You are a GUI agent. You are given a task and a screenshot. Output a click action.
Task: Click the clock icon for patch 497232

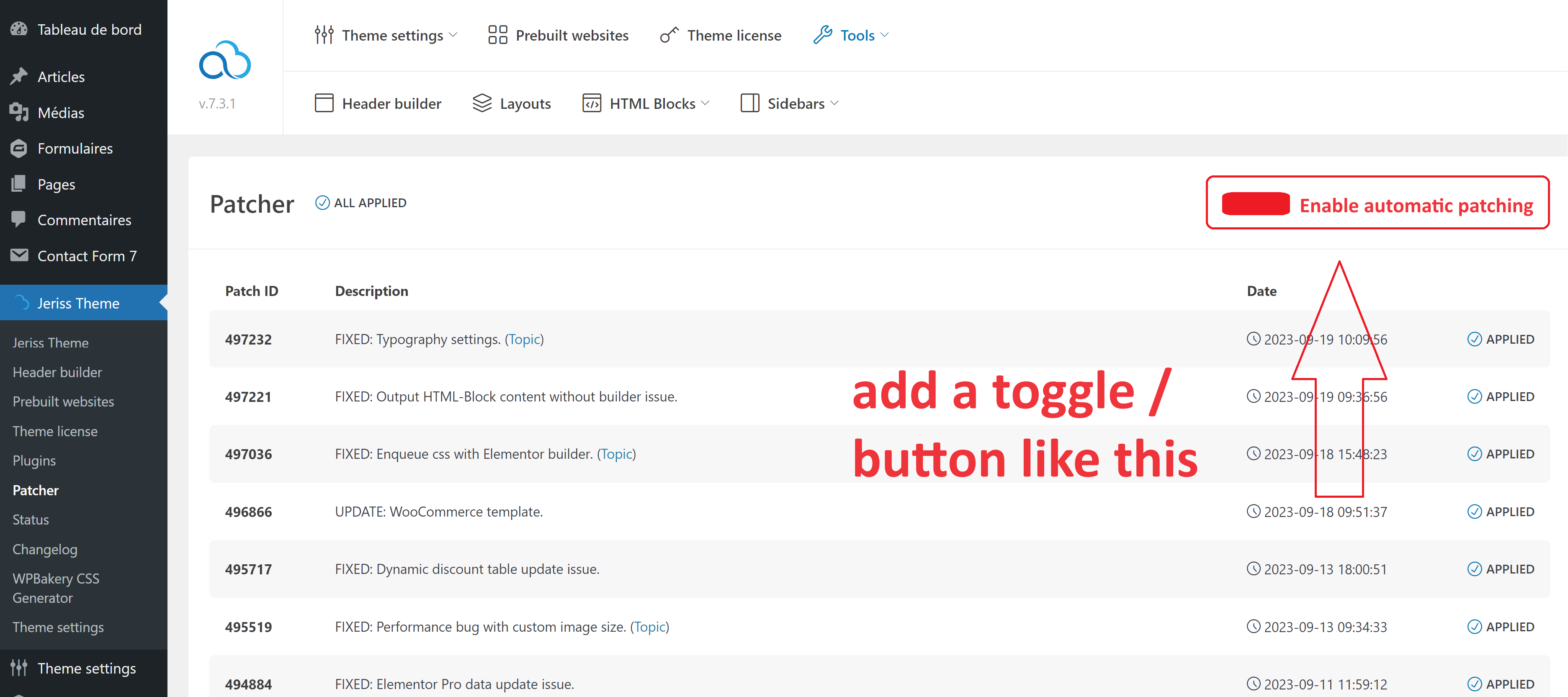(1253, 339)
